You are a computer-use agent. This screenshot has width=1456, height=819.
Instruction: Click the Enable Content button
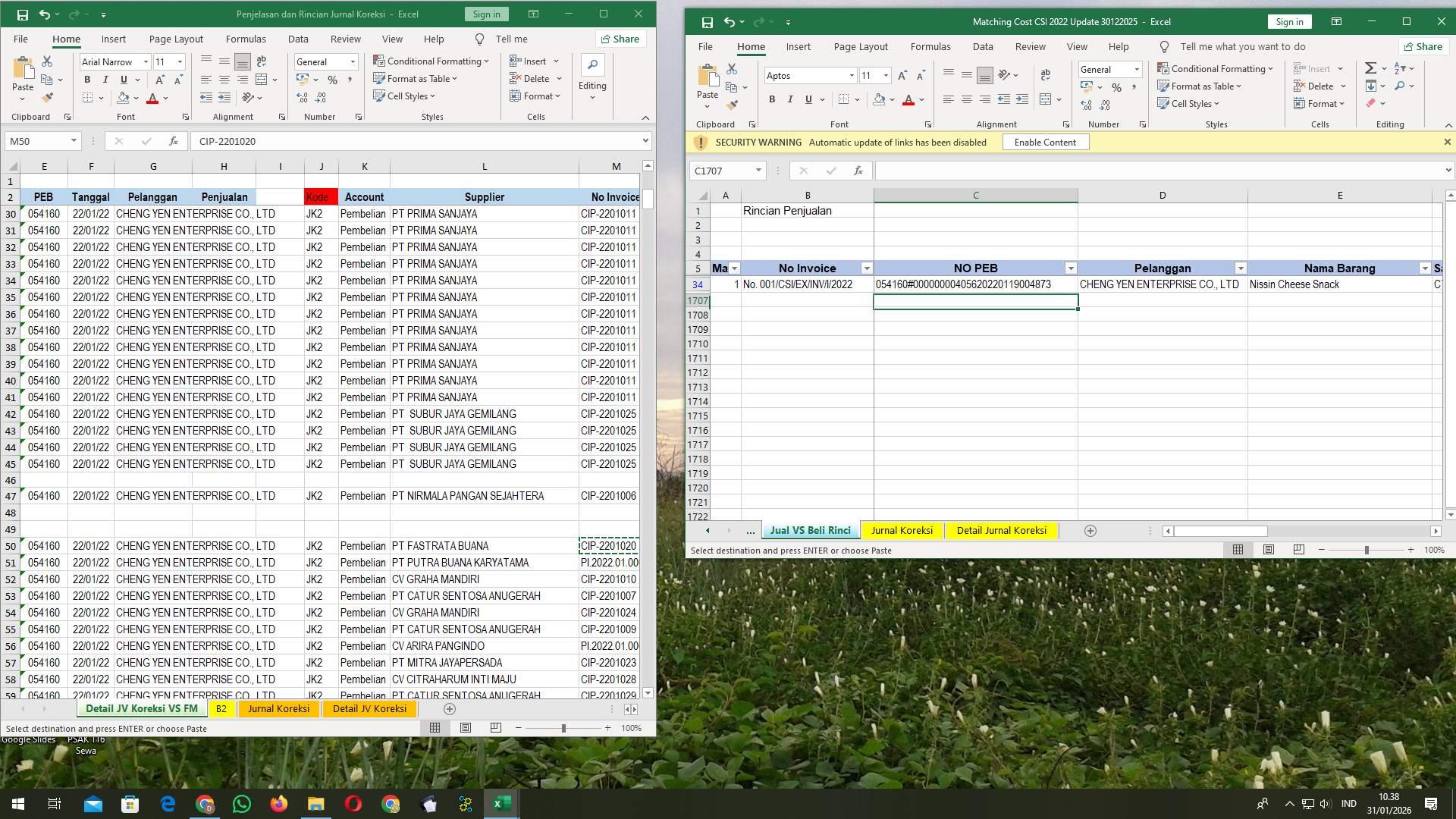1045,142
